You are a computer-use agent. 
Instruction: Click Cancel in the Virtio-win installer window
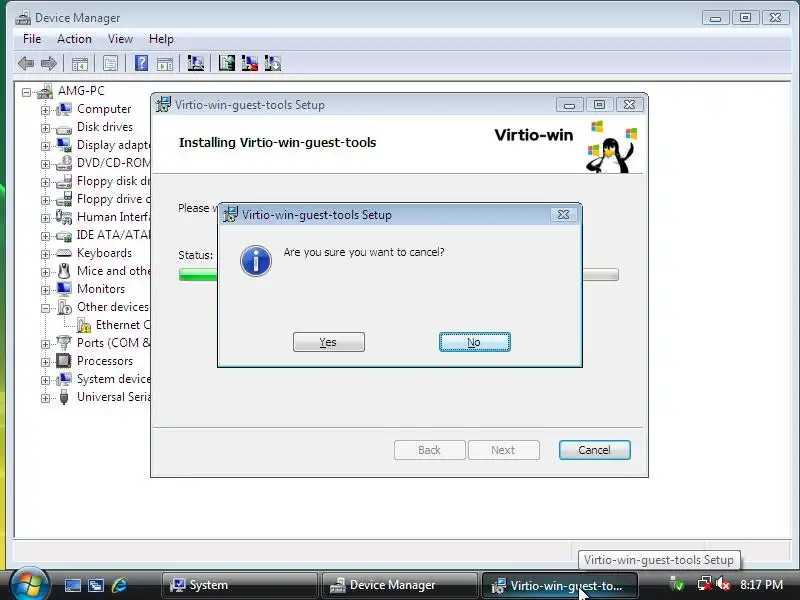pyautogui.click(x=594, y=450)
